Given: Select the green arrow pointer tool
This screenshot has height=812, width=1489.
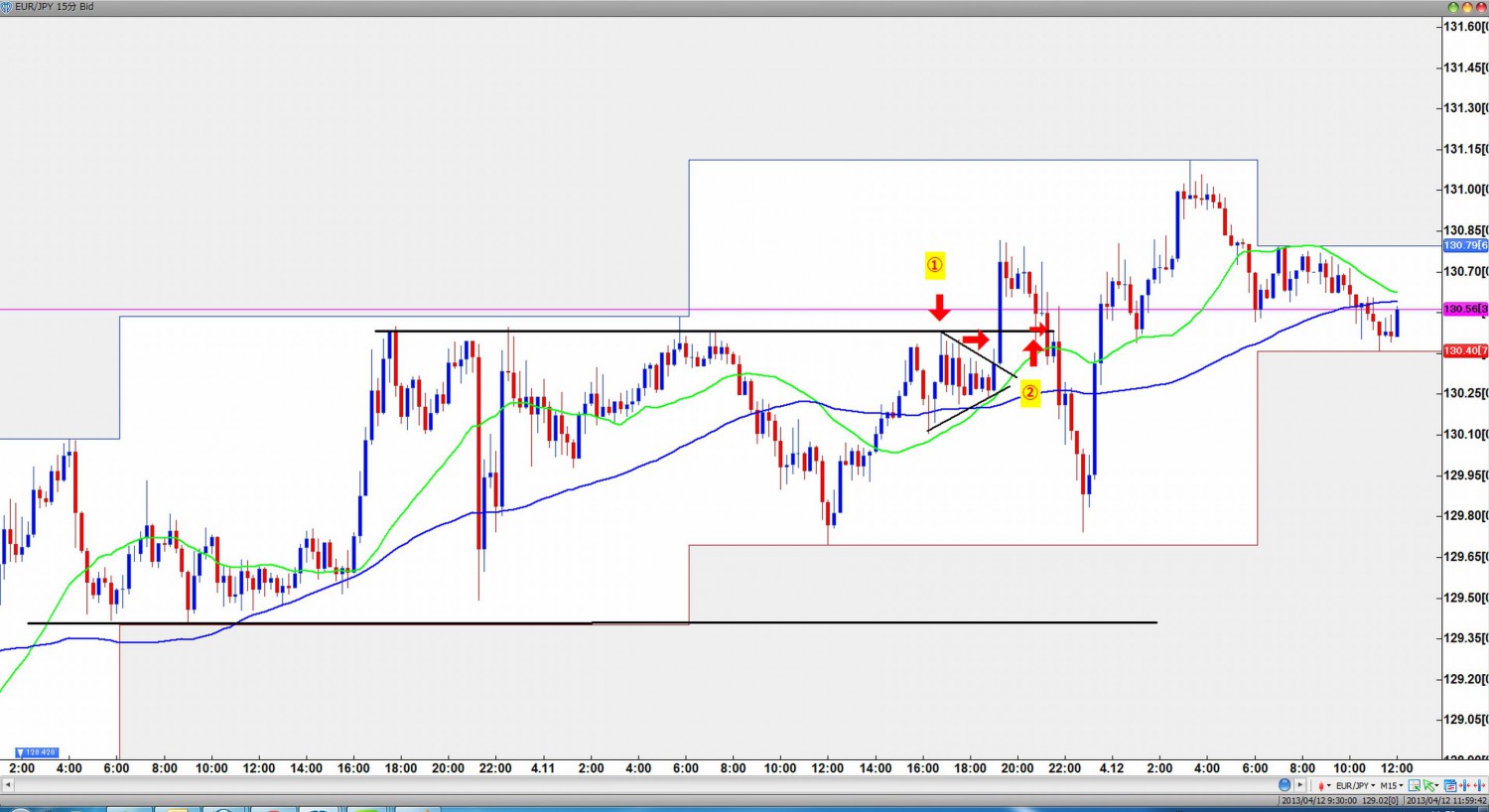Looking at the screenshot, I should pos(1430,785).
